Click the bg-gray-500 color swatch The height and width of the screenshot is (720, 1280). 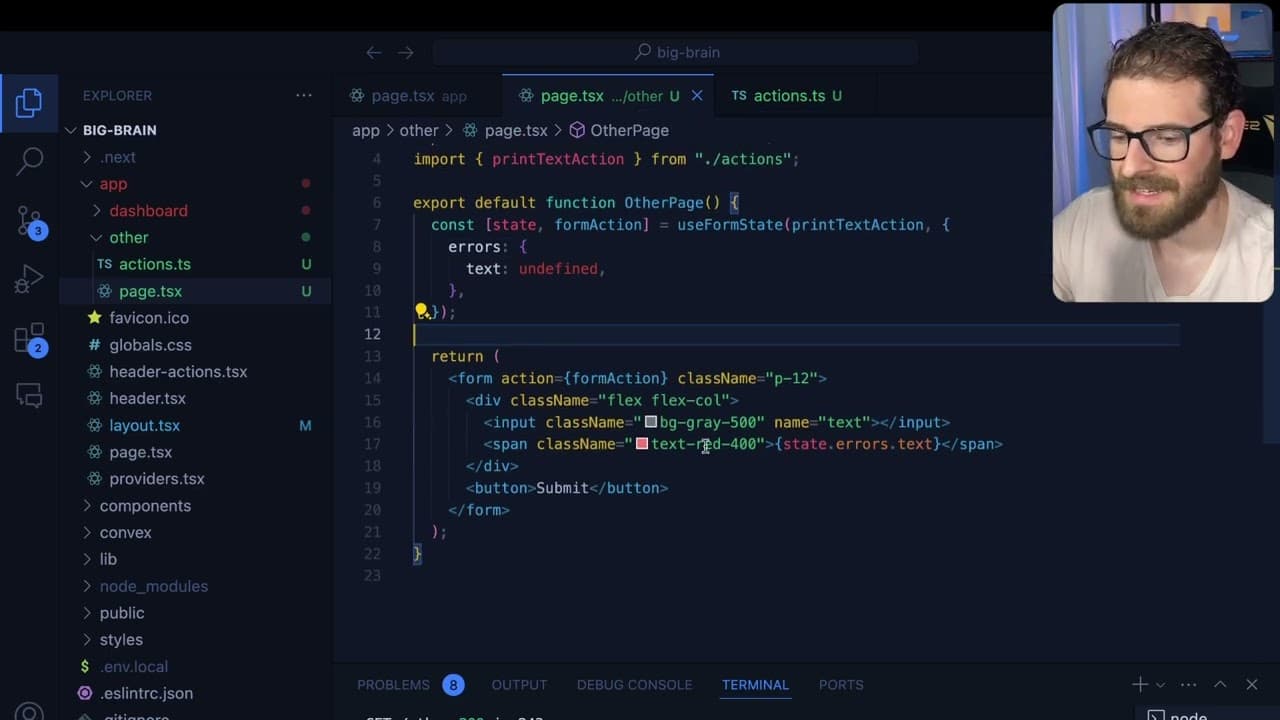pos(651,423)
